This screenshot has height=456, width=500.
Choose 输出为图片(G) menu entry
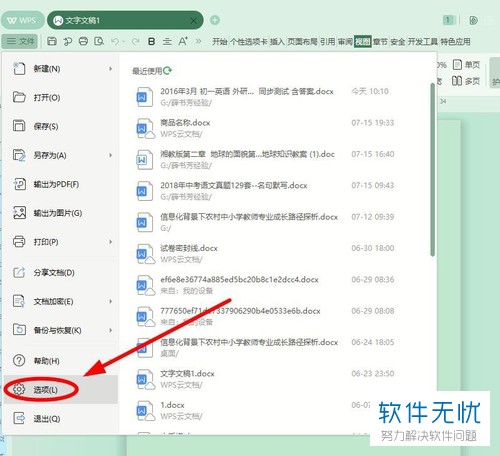coord(61,213)
